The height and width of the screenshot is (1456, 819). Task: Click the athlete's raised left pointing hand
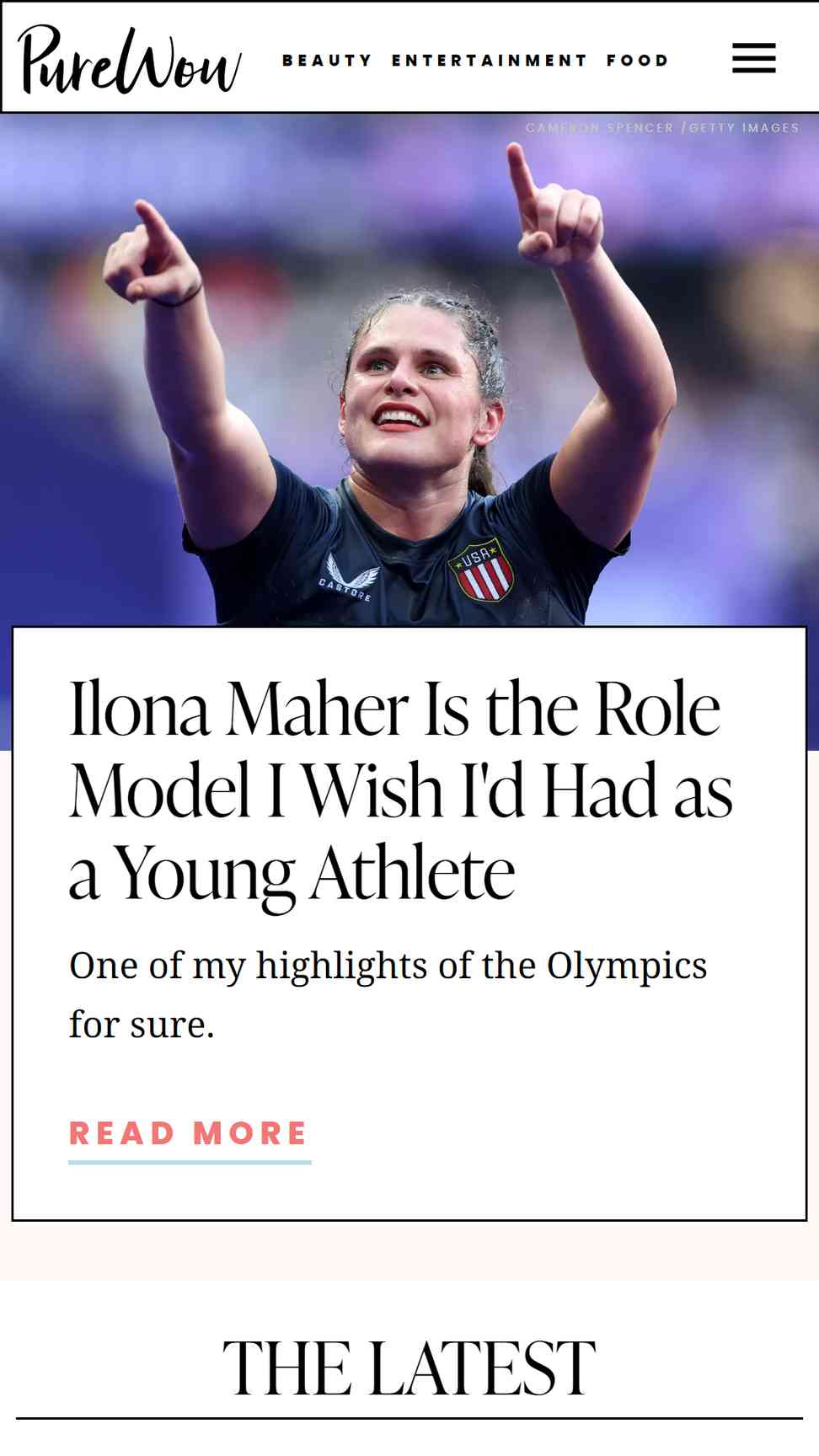coord(552,206)
